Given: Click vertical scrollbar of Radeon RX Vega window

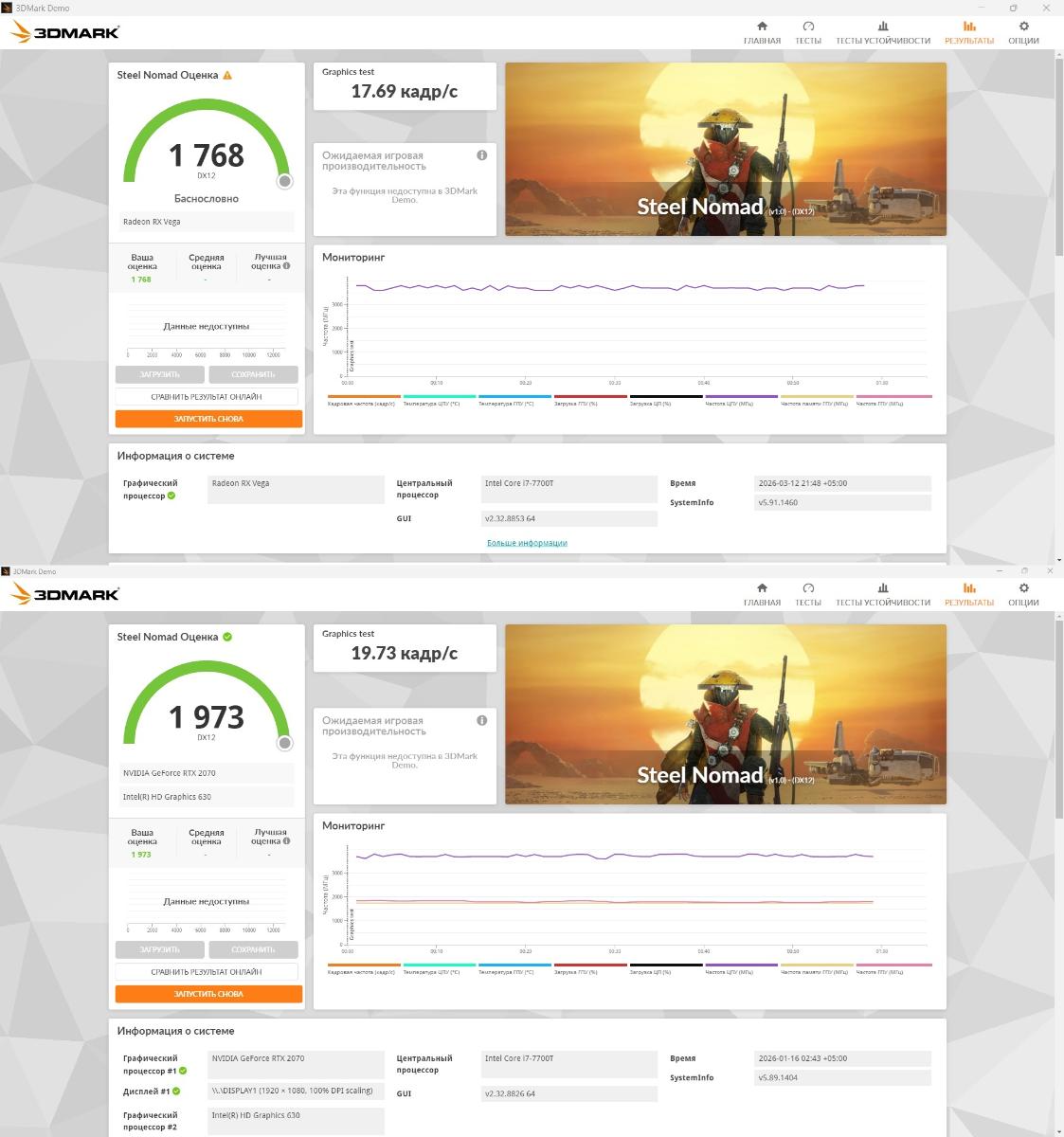Looking at the screenshot, I should click(x=1059, y=156).
